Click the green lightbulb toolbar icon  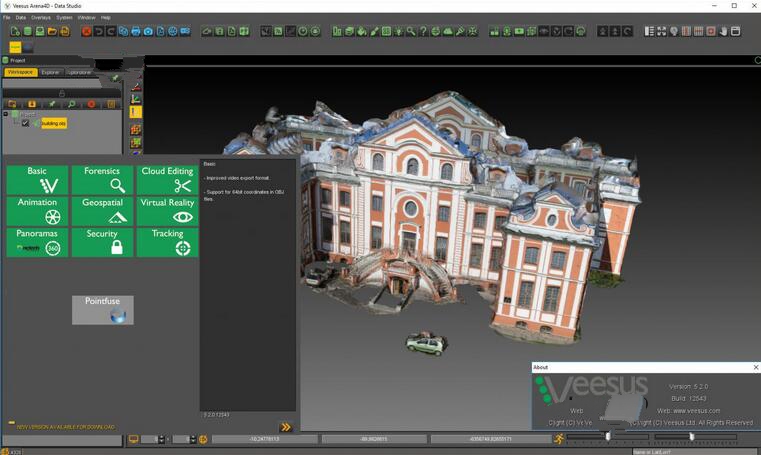point(398,32)
